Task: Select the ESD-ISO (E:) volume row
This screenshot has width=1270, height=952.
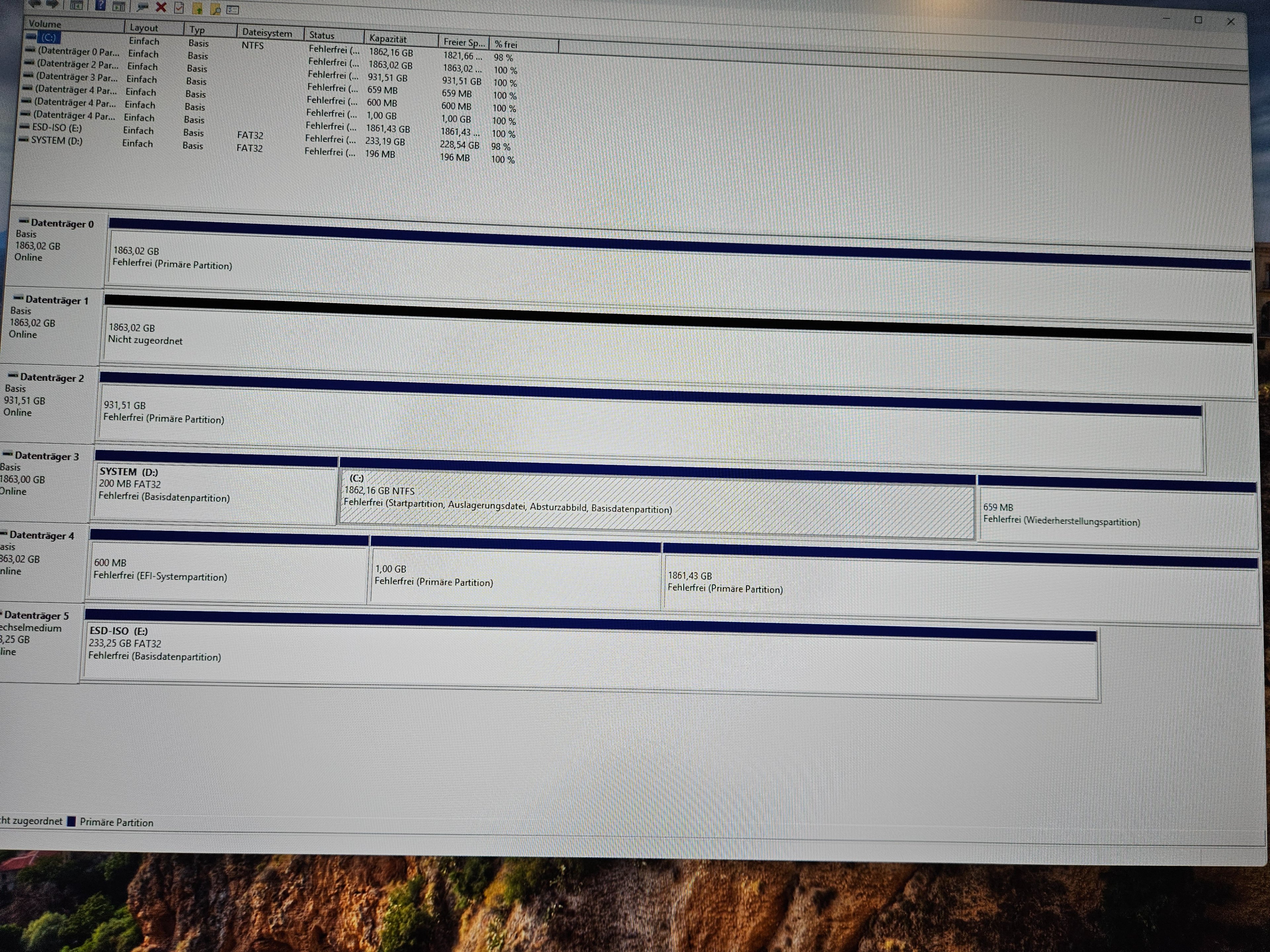Action: pos(56,127)
